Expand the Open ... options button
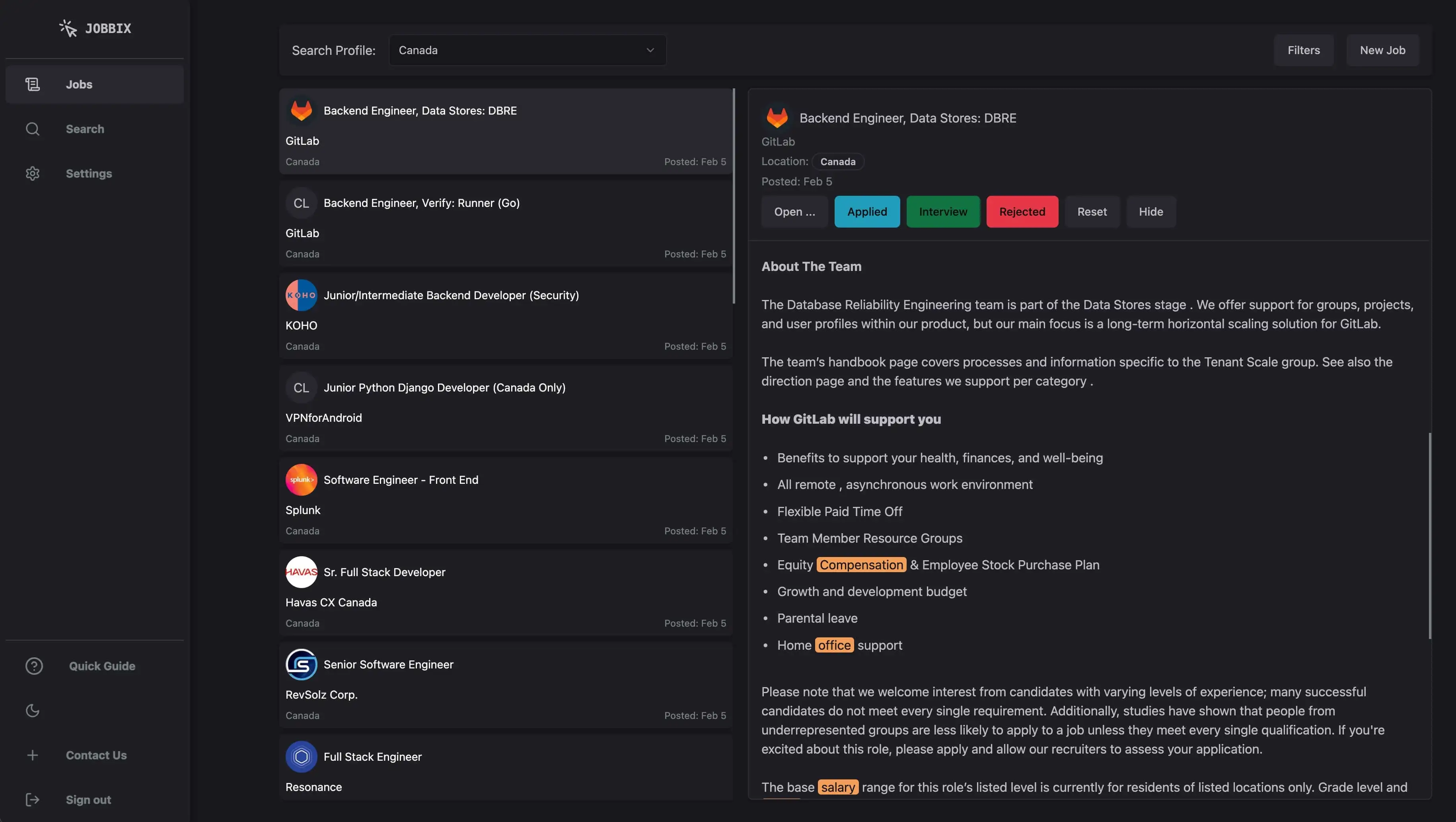1456x822 pixels. (794, 212)
